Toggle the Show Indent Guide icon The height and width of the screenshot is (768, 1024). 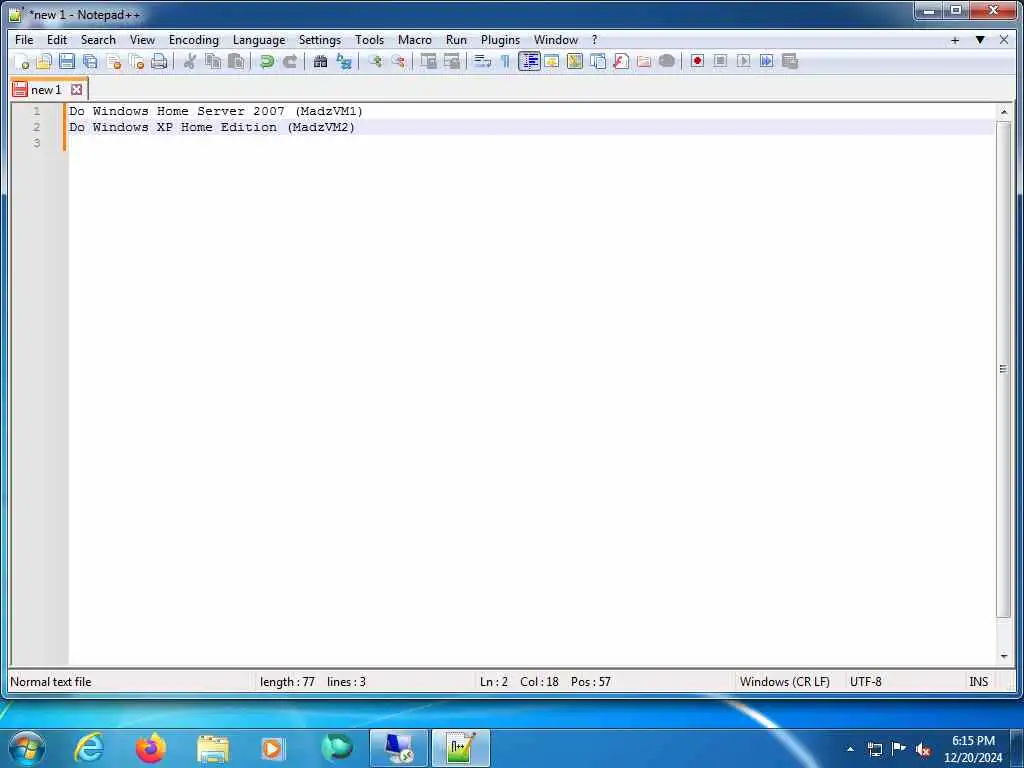coord(529,61)
